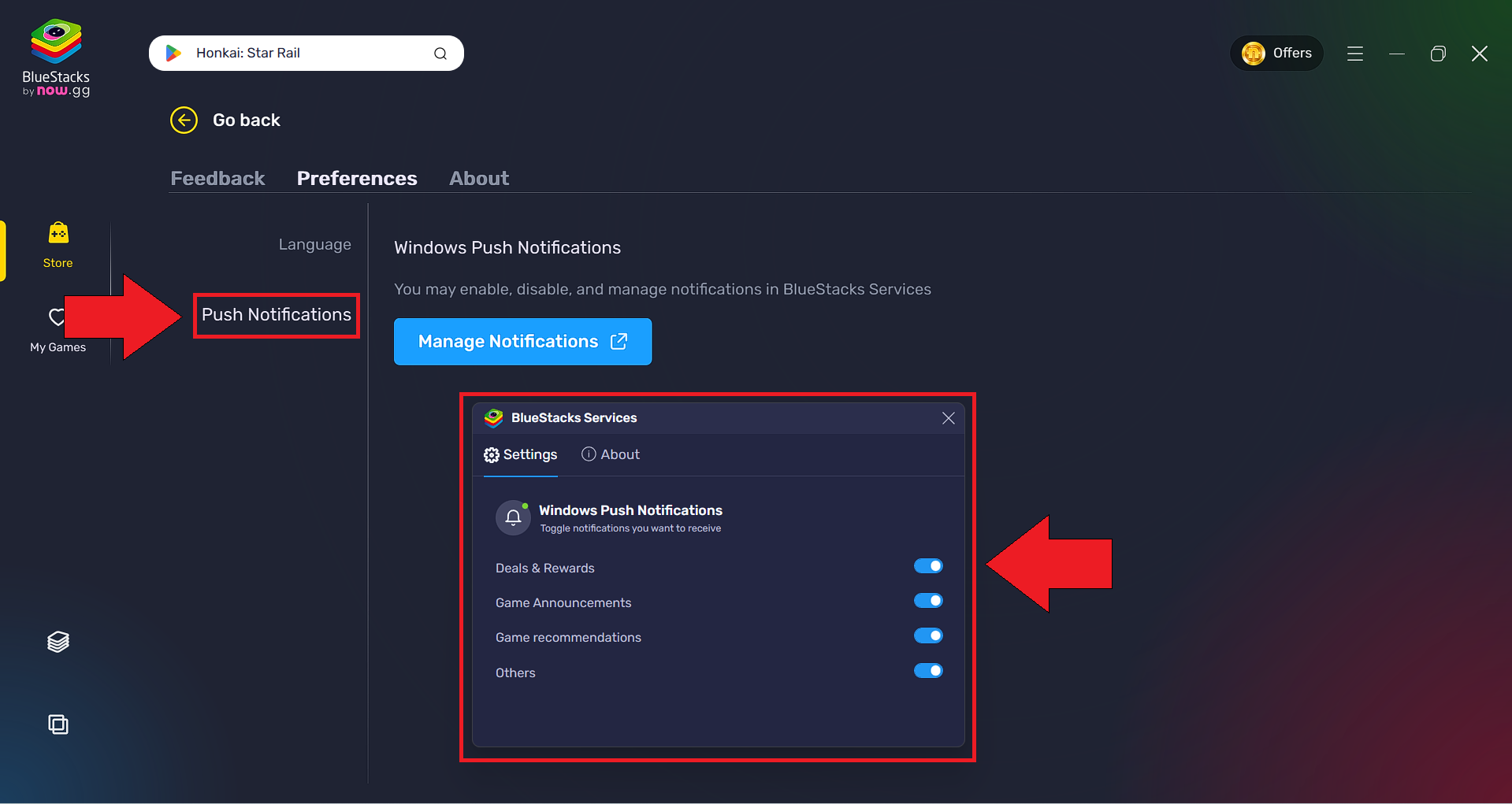Select the Language preferences option
This screenshot has width=1512, height=804.
(314, 244)
